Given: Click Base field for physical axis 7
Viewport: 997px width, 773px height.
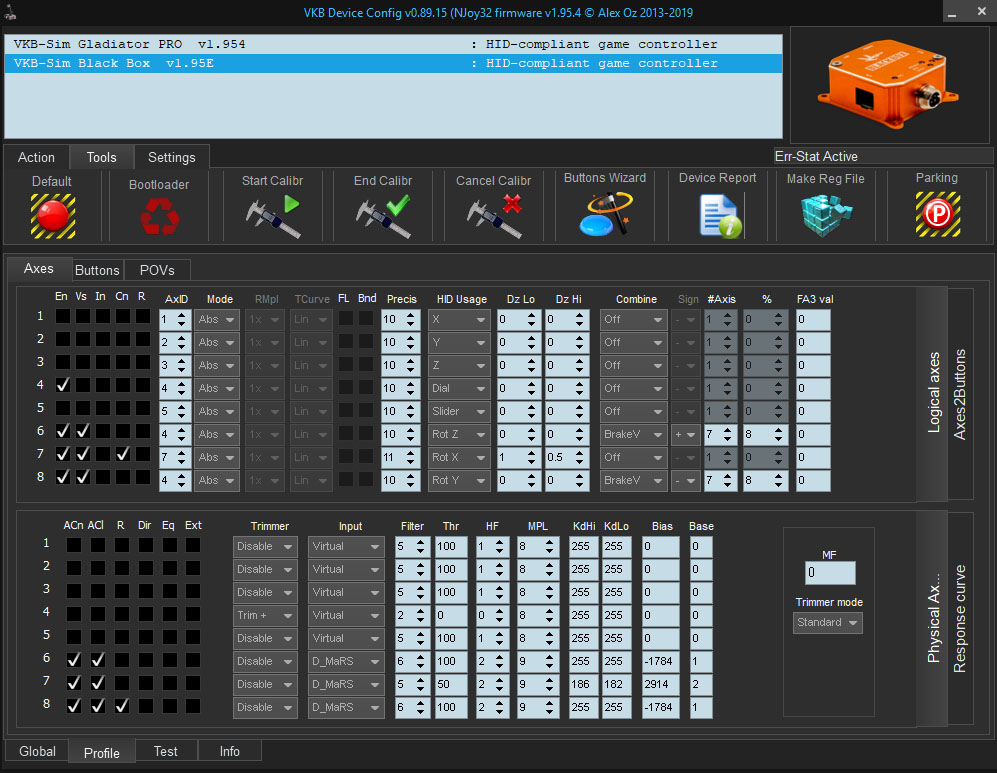Looking at the screenshot, I should [701, 684].
